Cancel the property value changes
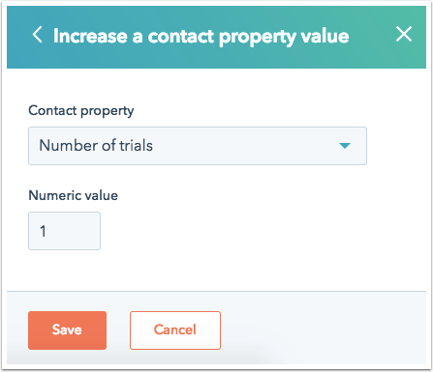433x372 pixels. click(175, 330)
